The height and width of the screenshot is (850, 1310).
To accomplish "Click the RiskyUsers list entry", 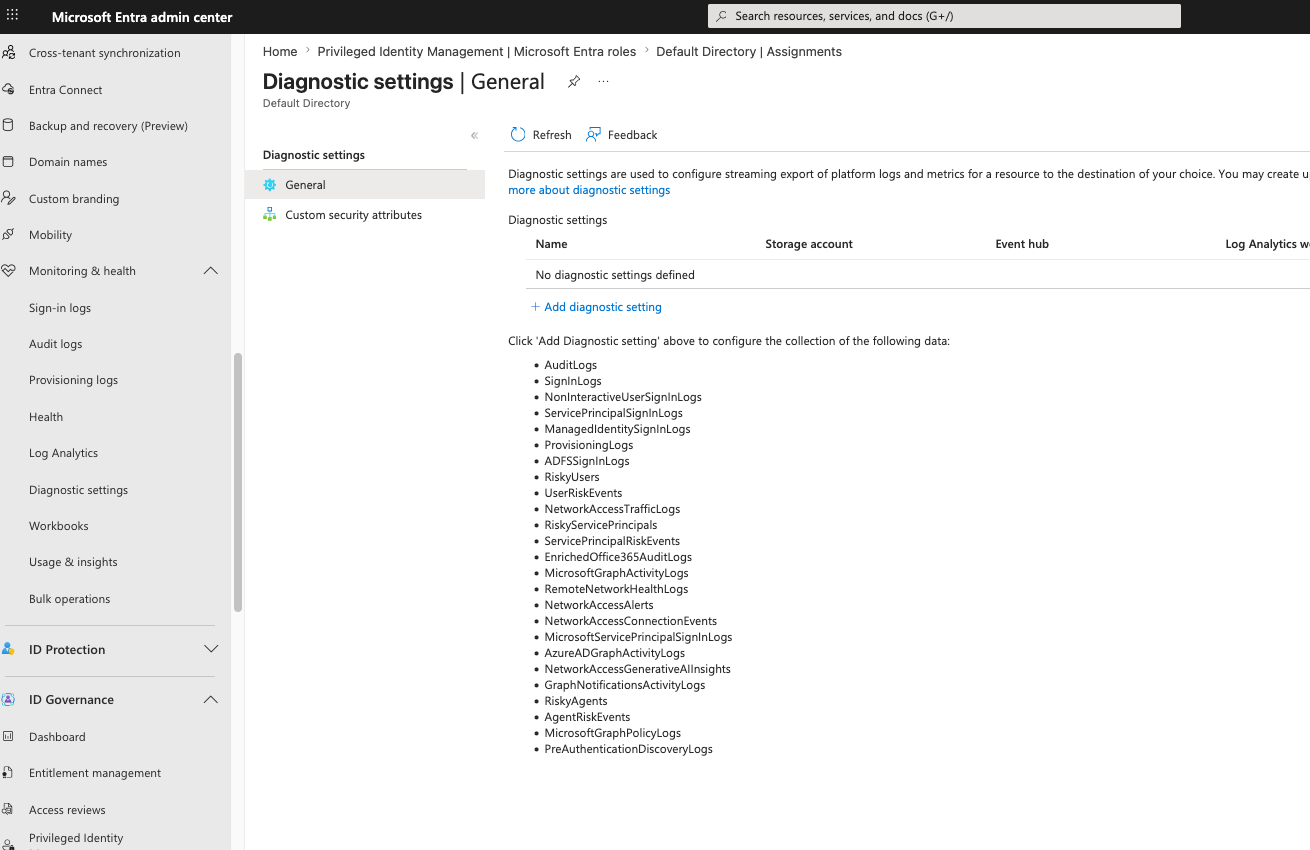I will [x=572, y=477].
